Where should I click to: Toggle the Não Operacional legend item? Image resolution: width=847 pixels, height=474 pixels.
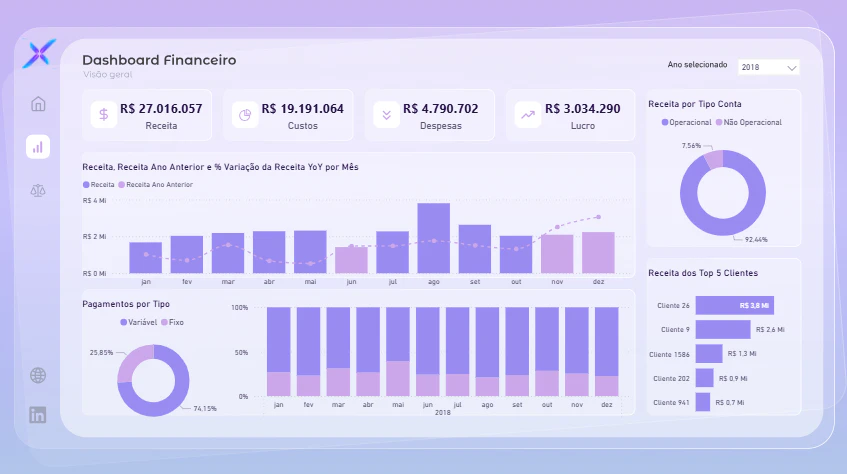[x=749, y=123]
